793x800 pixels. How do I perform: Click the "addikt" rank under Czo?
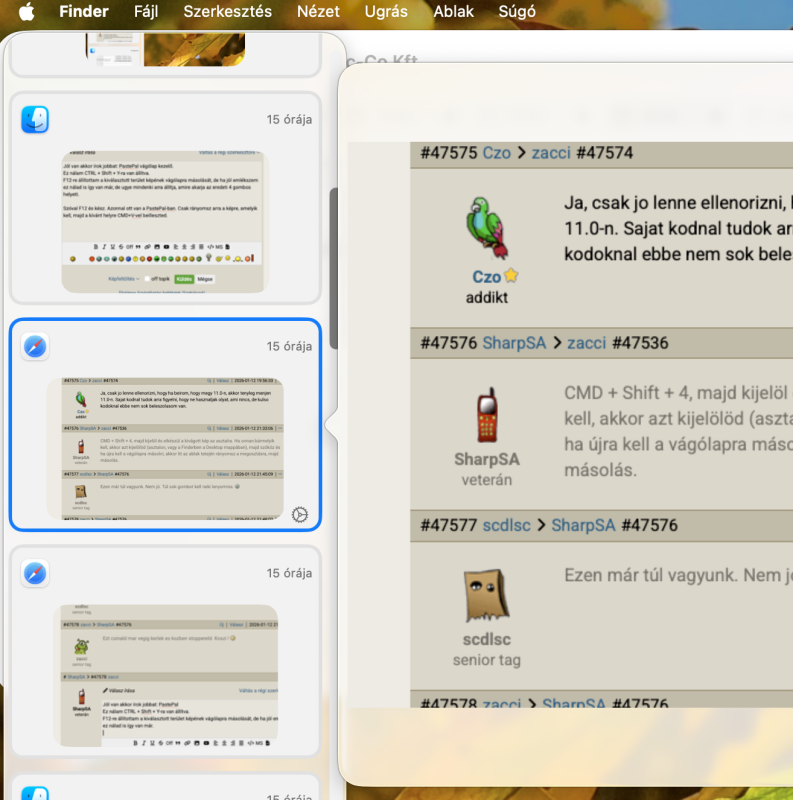click(x=486, y=297)
